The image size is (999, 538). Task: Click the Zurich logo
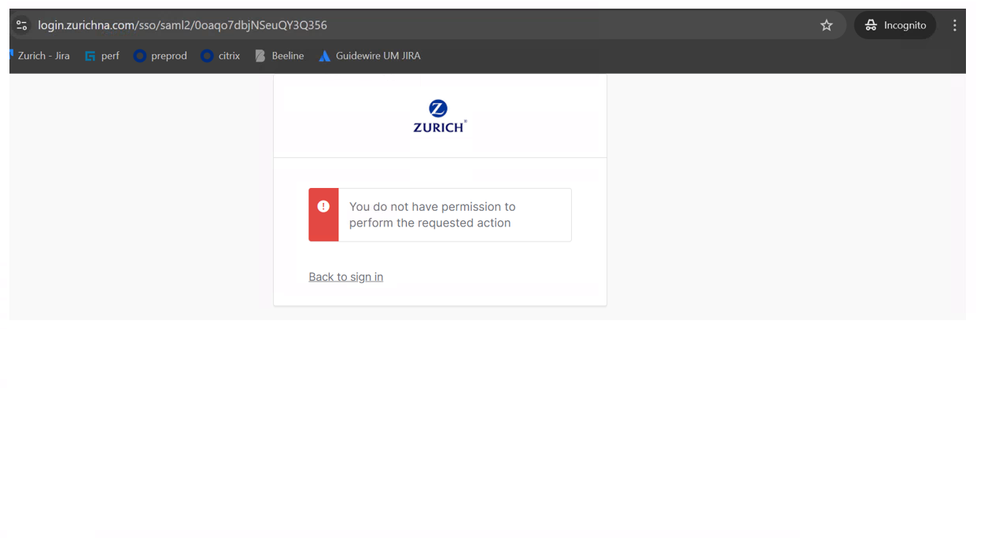pos(440,116)
